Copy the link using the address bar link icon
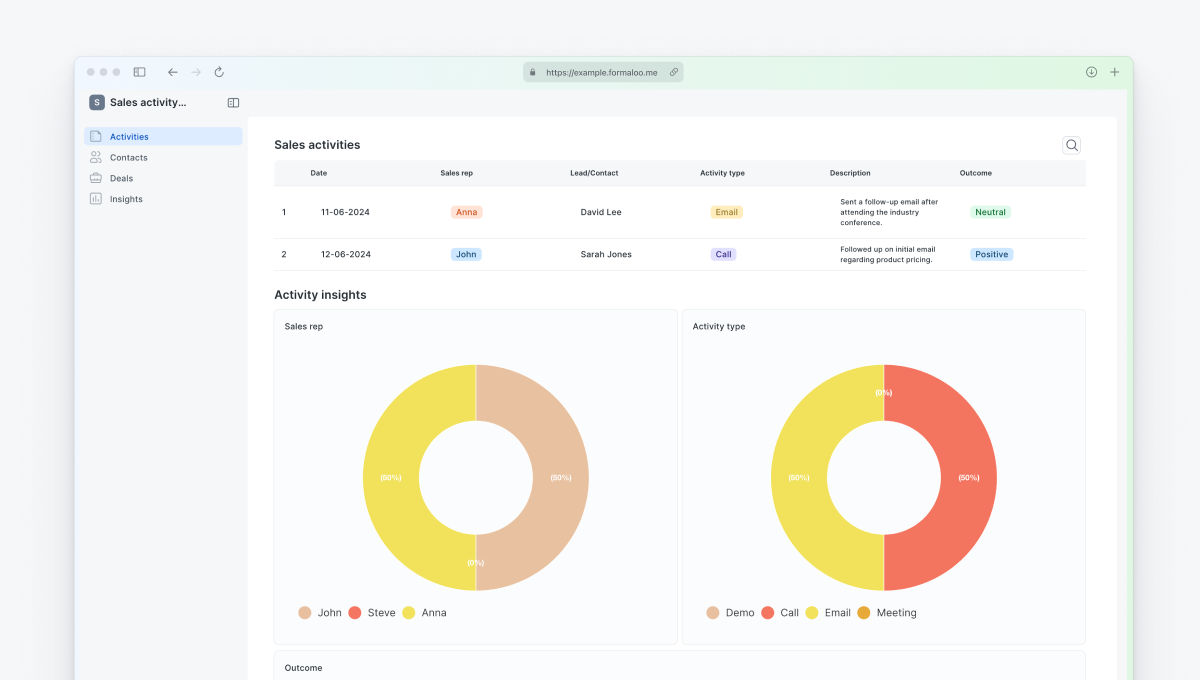 (674, 72)
